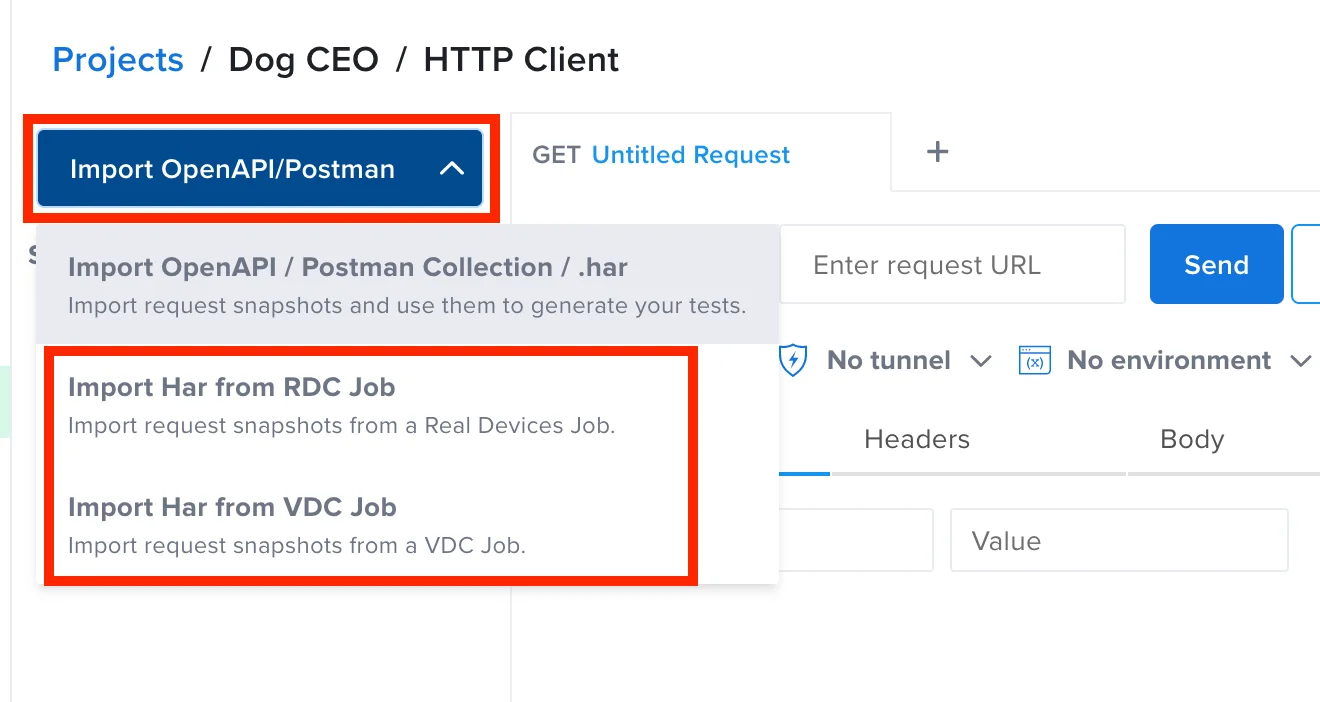Screen dimensions: 1320x702
Task: Collapse the Import OpenAPI/Postman menu
Action: 454,168
